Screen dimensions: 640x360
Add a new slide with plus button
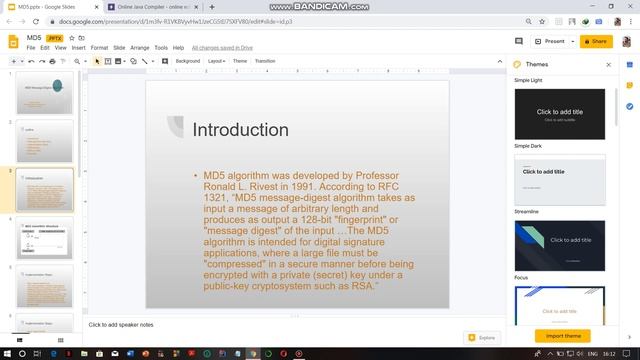tap(13, 61)
